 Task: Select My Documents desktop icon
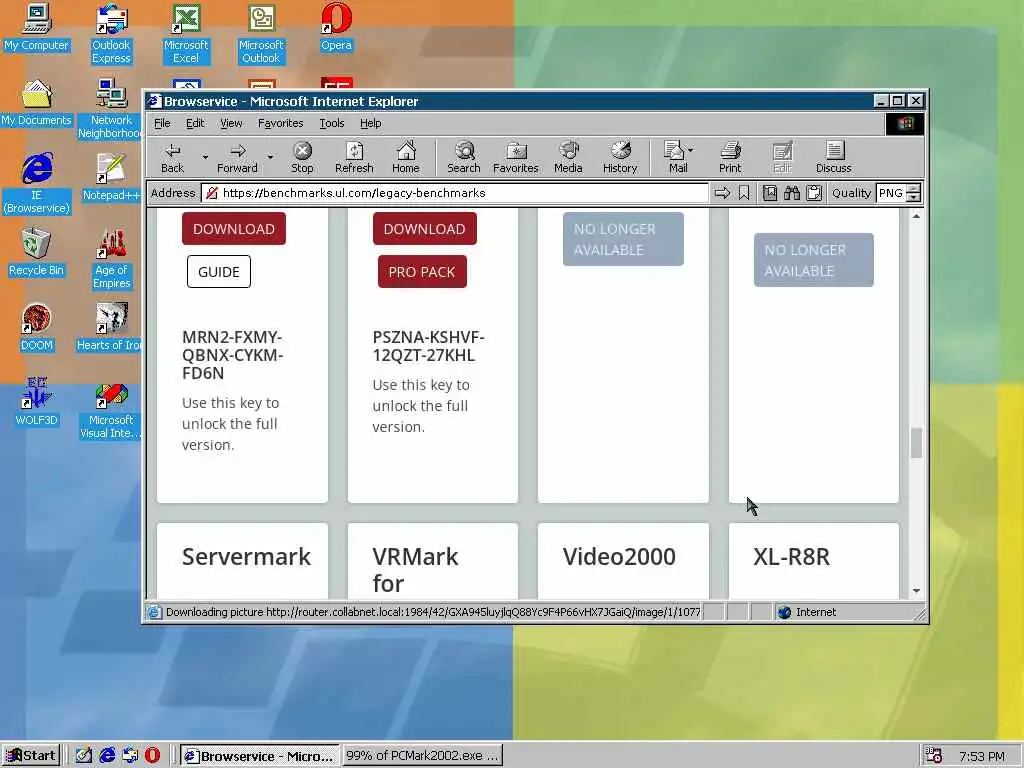pos(37,103)
